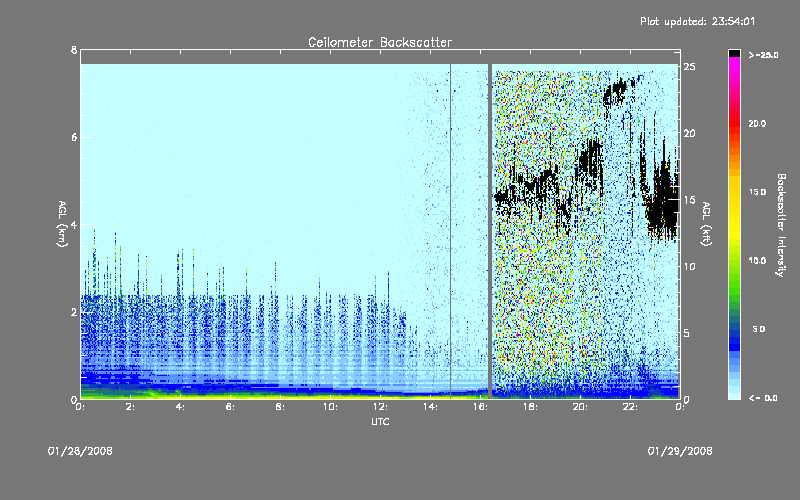Click the "5.0" colorbar tick label
Image resolution: width=800 pixels, height=500 pixels.
tap(759, 329)
